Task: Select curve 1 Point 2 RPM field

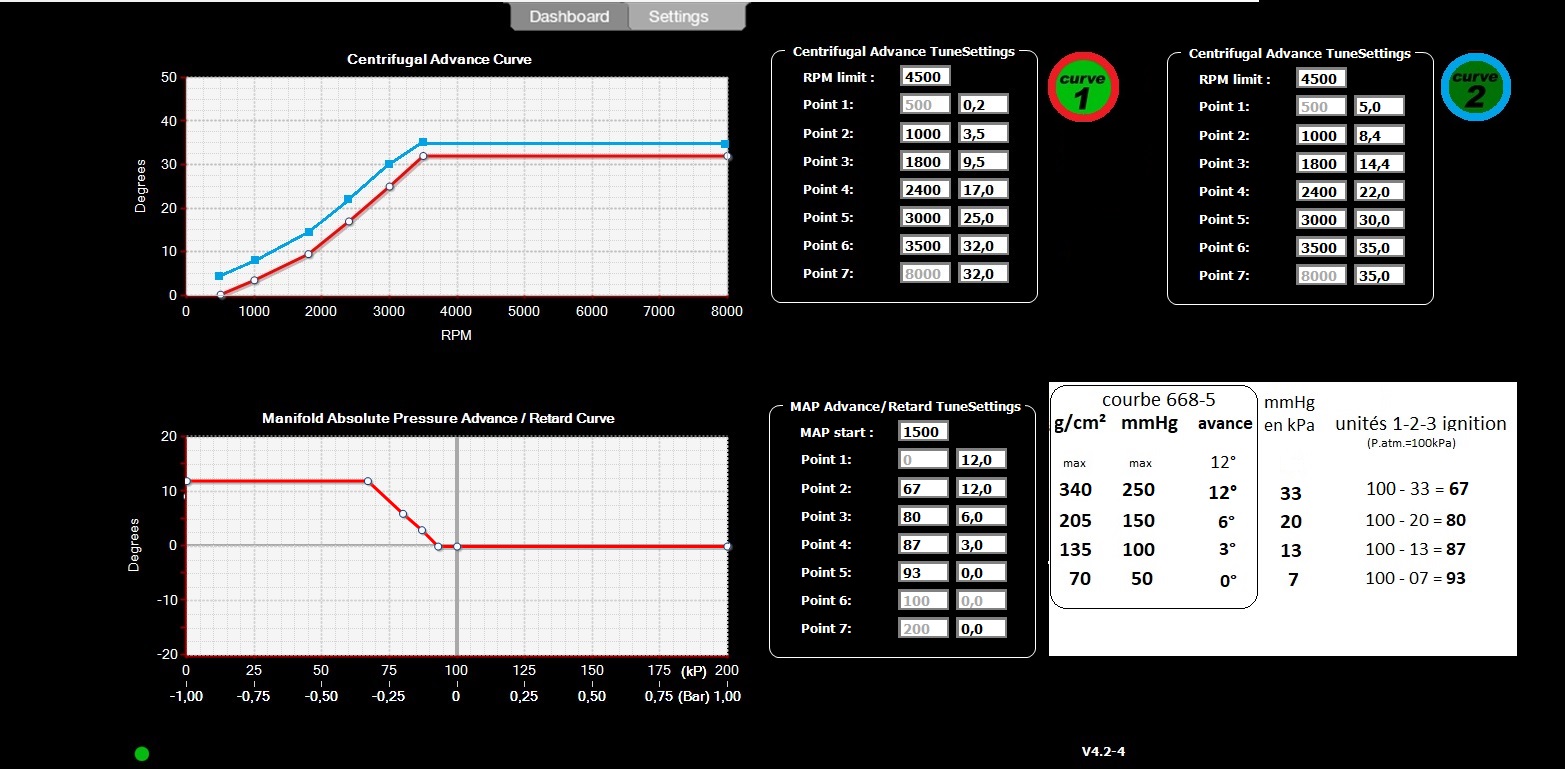Action: 925,133
